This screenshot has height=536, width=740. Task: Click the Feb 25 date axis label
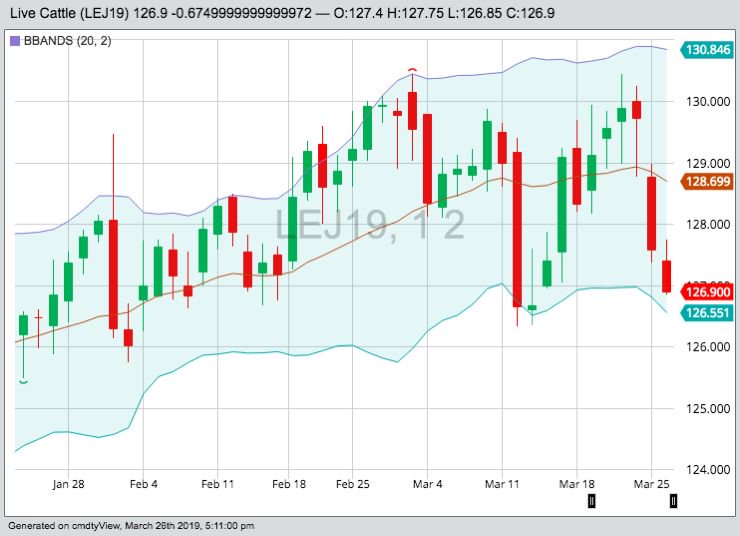(353, 484)
